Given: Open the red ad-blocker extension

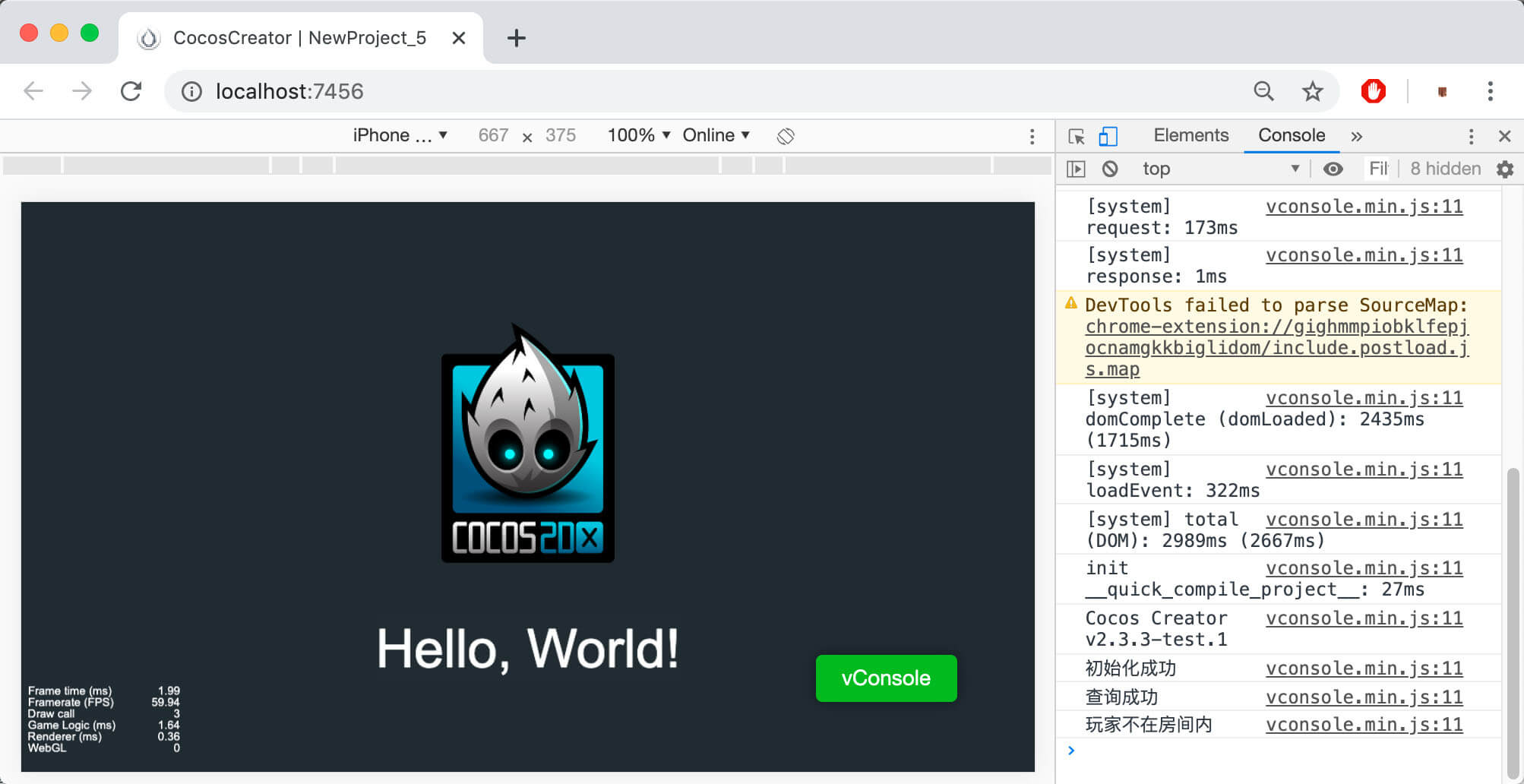Looking at the screenshot, I should coord(1374,91).
